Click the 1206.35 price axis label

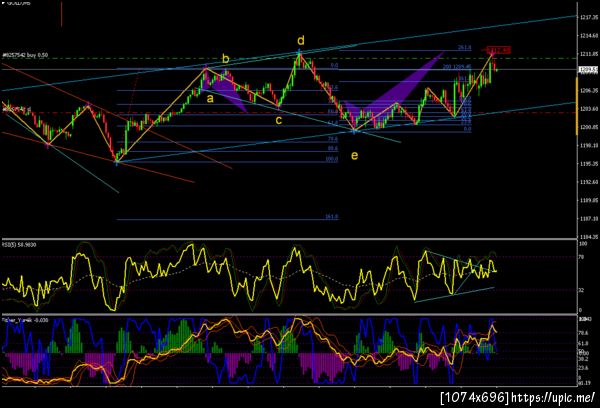pyautogui.click(x=589, y=91)
